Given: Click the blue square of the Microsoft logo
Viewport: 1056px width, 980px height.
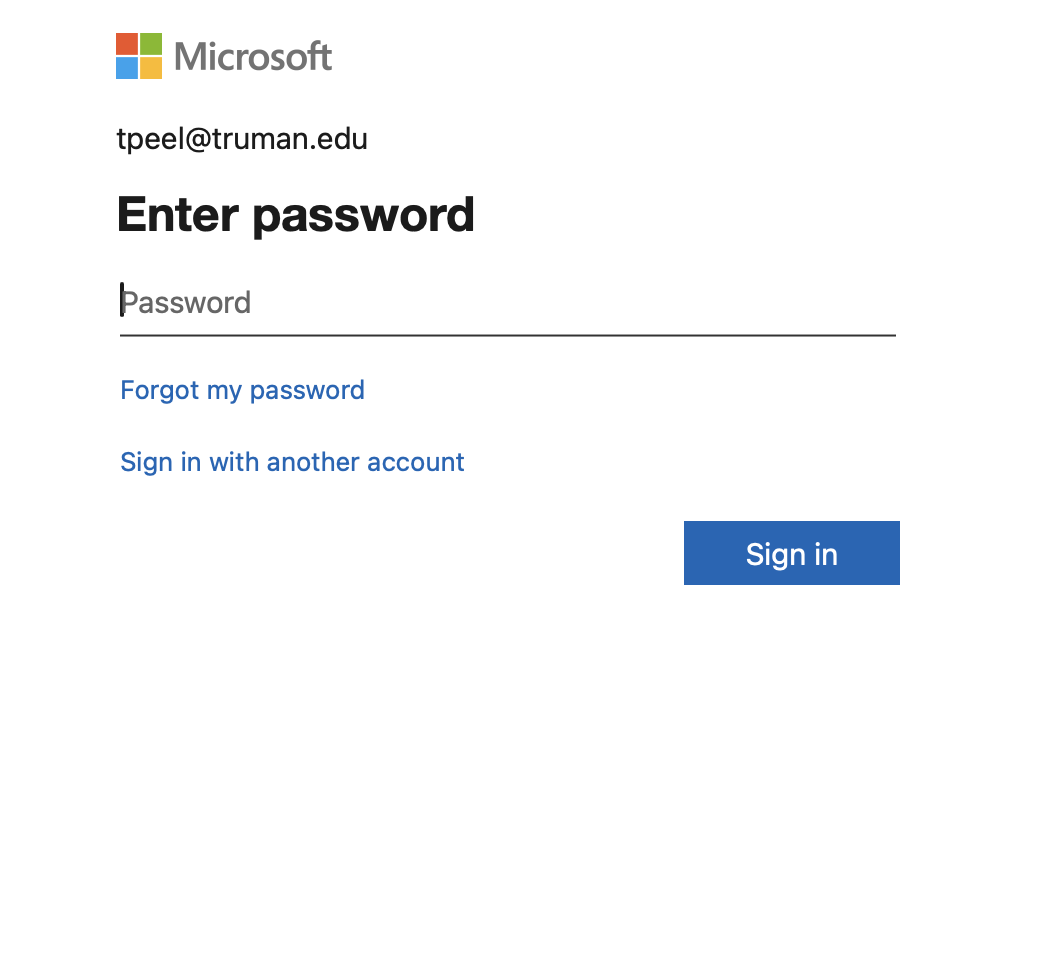Looking at the screenshot, I should tap(127, 68).
